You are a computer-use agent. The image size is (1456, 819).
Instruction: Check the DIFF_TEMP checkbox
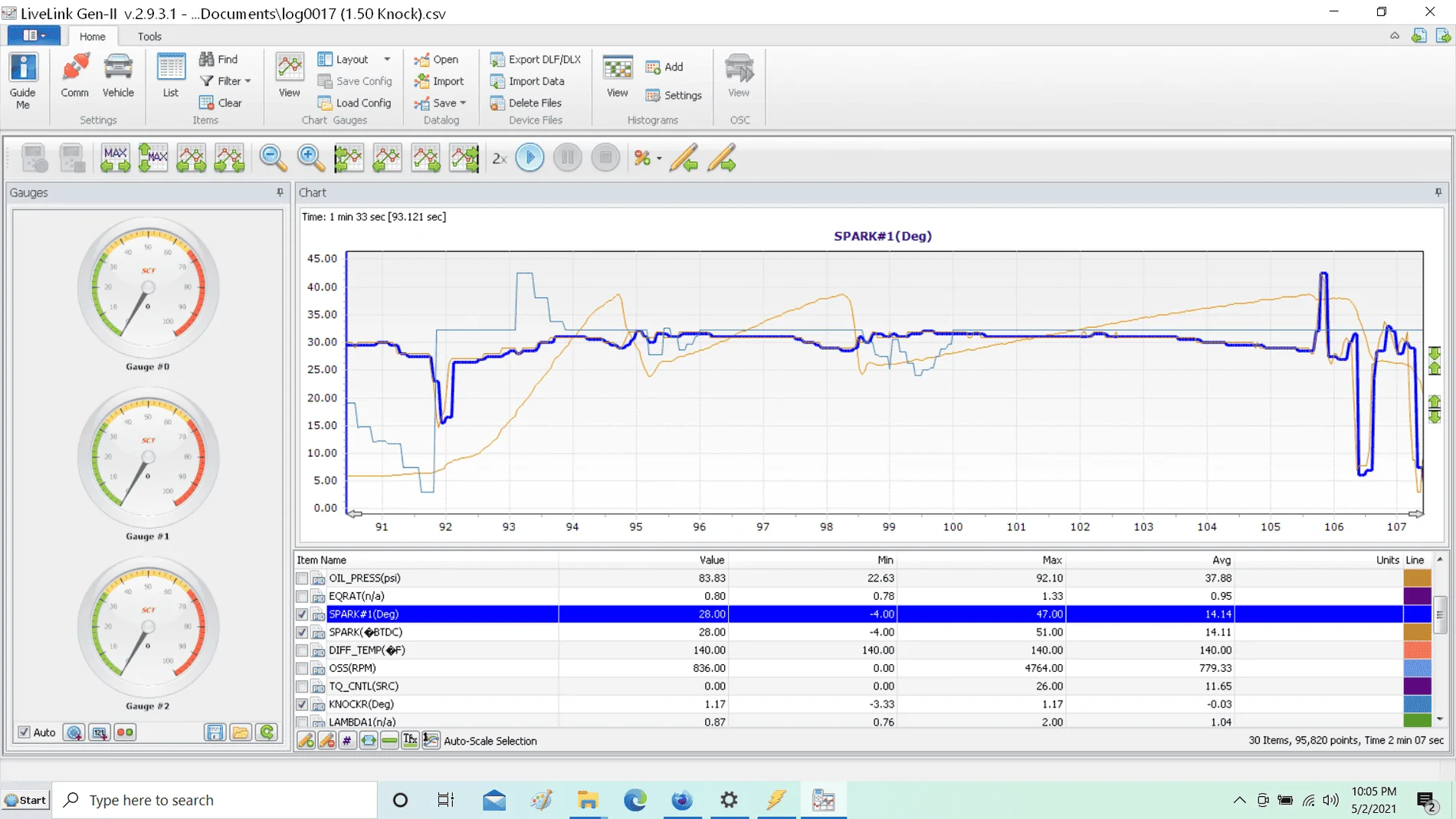(x=302, y=650)
